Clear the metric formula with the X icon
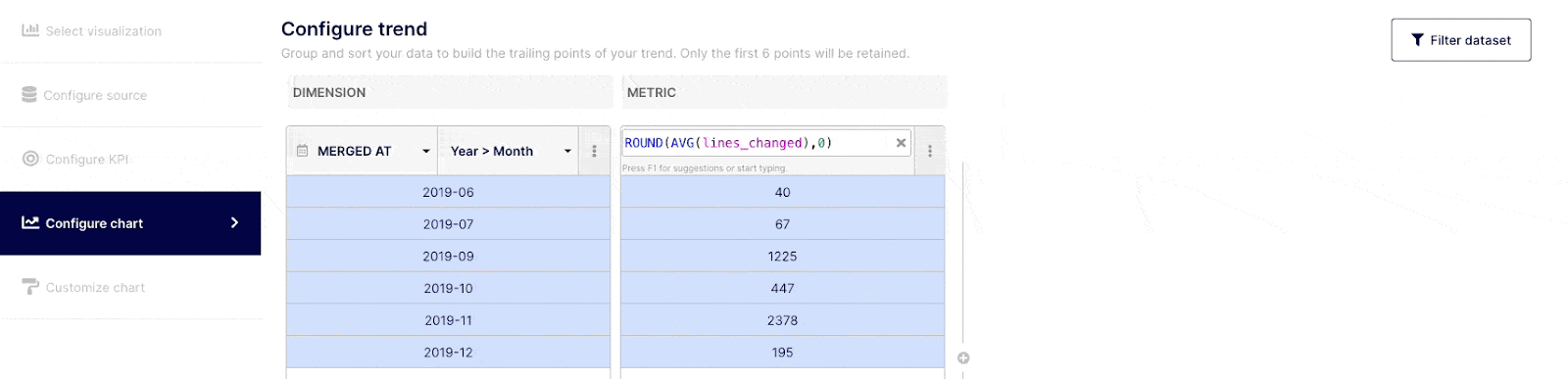Screen dimensions: 1568x379 (x=901, y=143)
